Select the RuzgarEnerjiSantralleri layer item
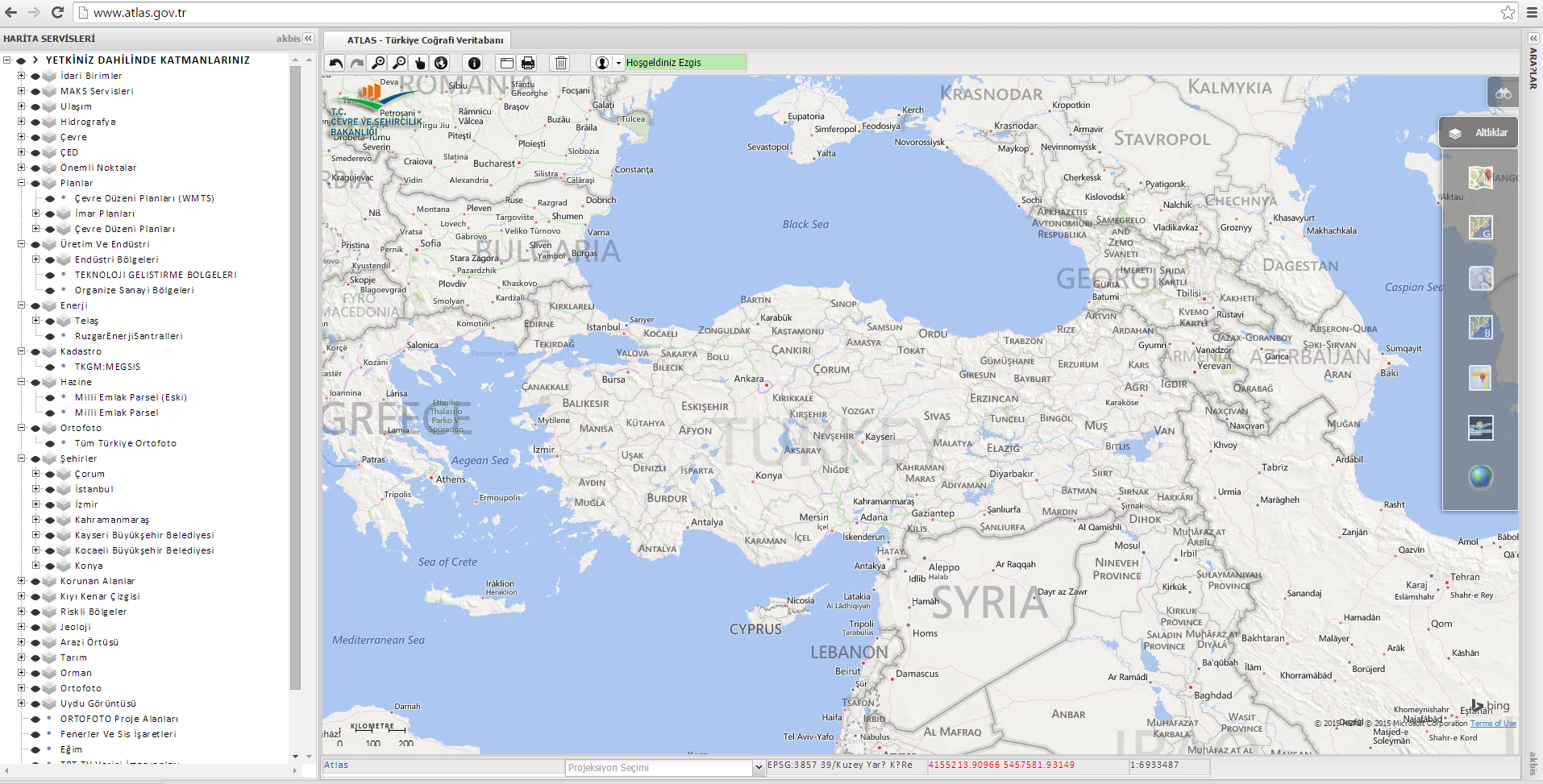The height and width of the screenshot is (784, 1543). coord(129,336)
